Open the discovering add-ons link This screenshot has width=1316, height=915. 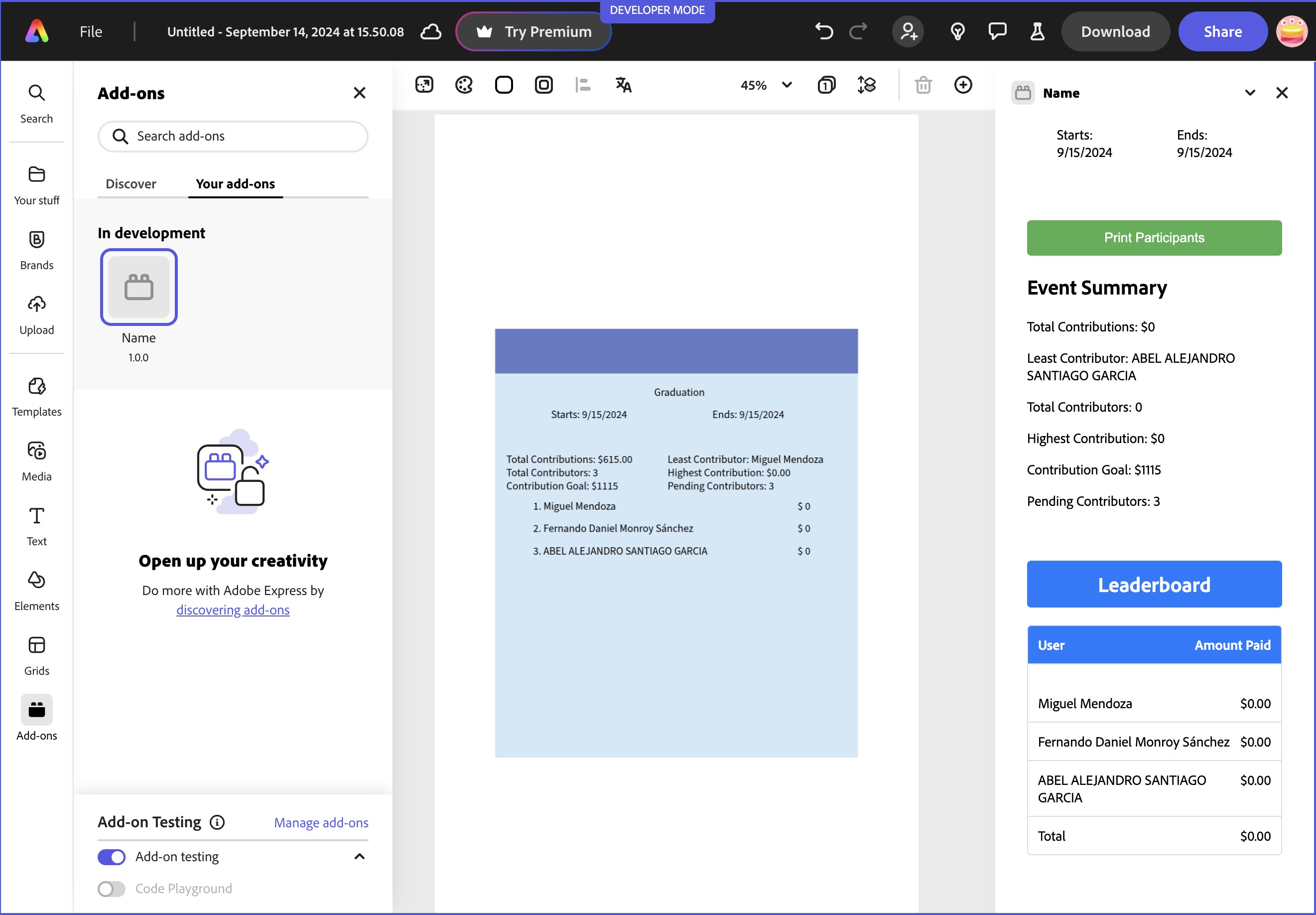click(x=233, y=610)
